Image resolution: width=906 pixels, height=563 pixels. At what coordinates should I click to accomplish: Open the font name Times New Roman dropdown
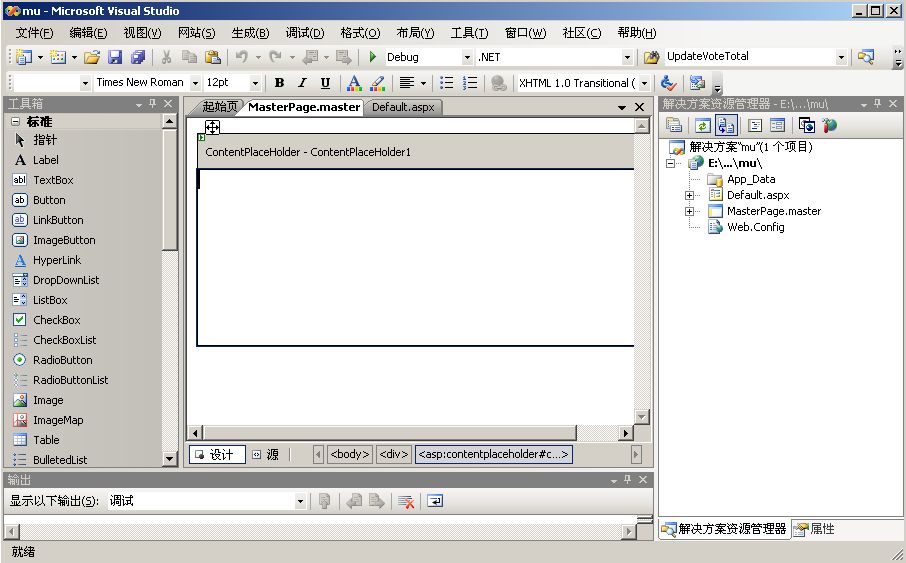[195, 83]
